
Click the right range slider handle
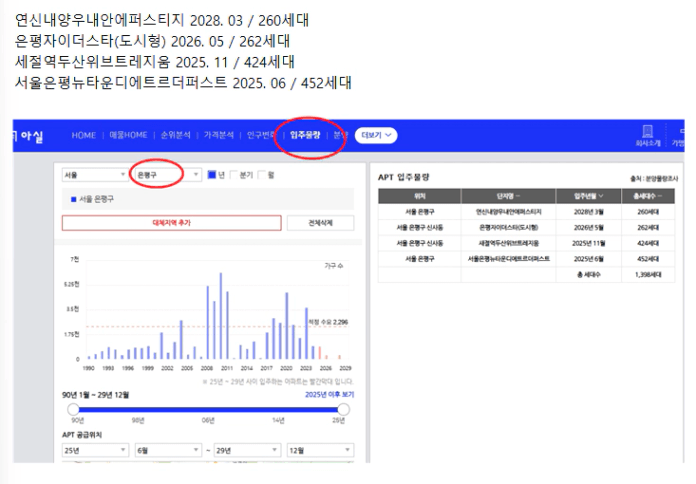click(344, 409)
